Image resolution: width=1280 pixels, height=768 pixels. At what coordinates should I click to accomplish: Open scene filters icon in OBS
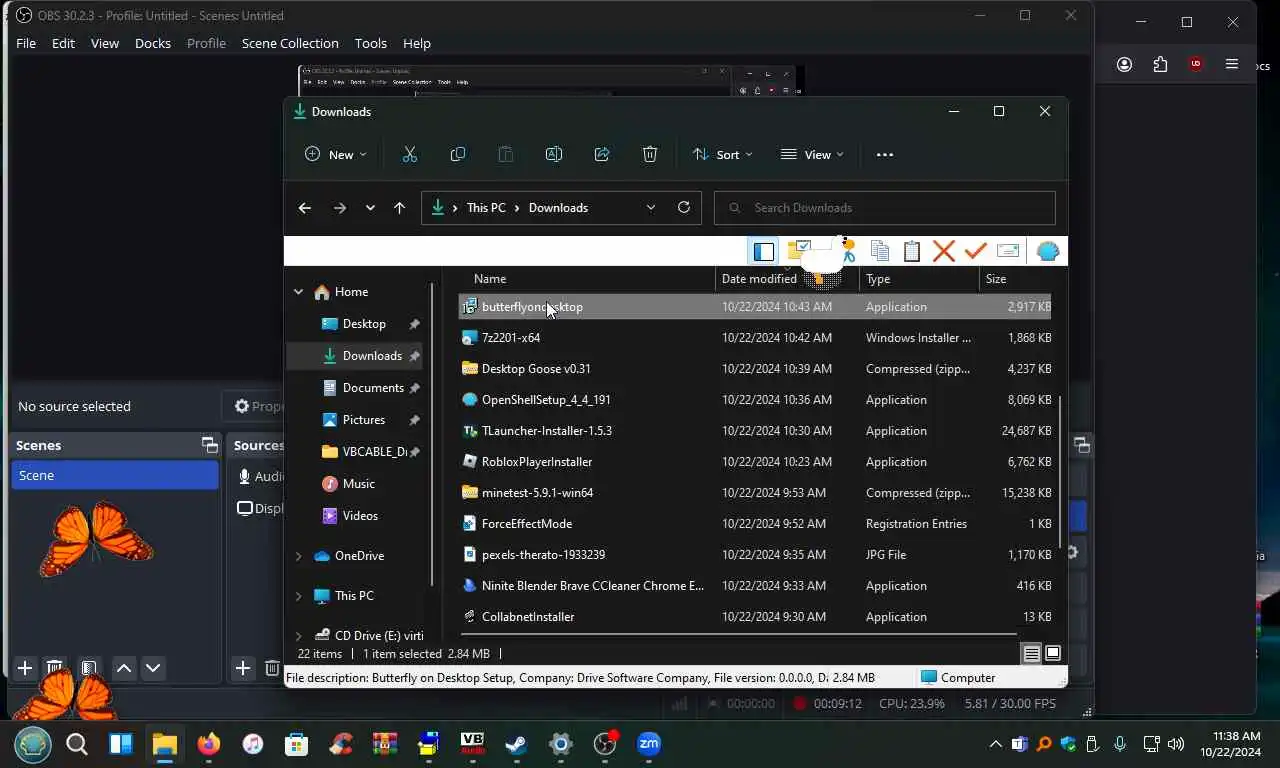pos(89,668)
